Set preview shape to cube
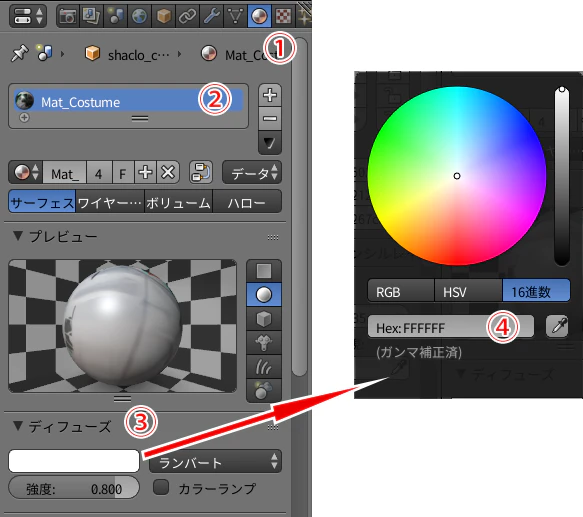583x517 pixels. [x=264, y=319]
